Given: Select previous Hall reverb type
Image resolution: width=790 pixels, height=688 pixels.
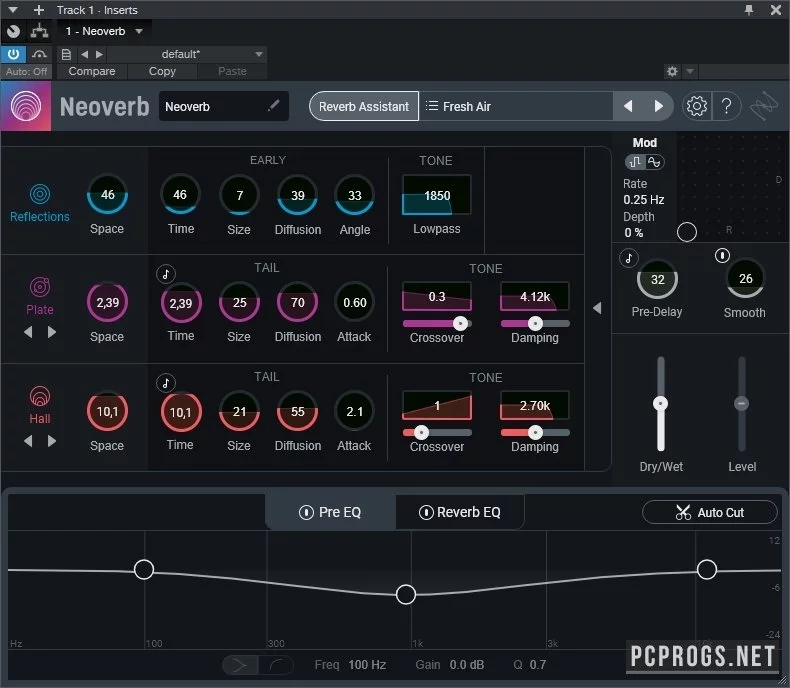Looking at the screenshot, I should 28,441.
